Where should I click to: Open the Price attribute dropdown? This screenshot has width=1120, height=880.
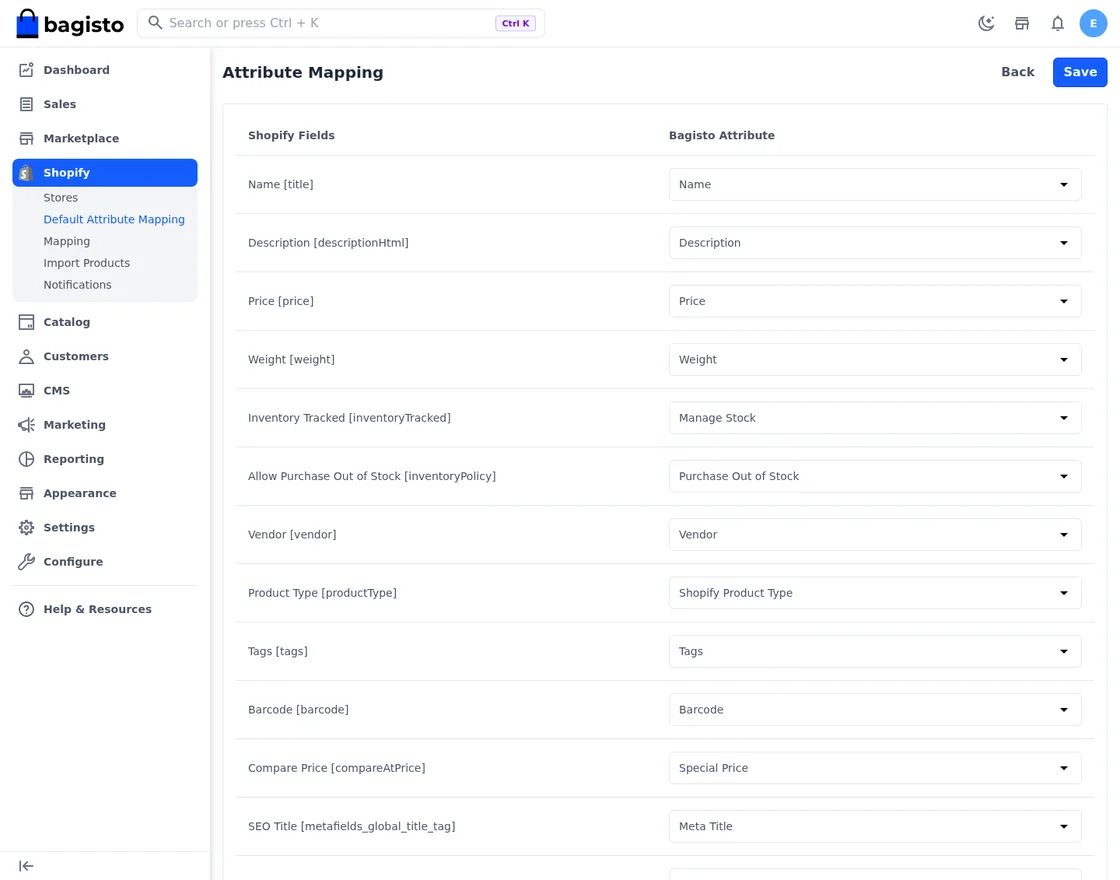pos(875,301)
